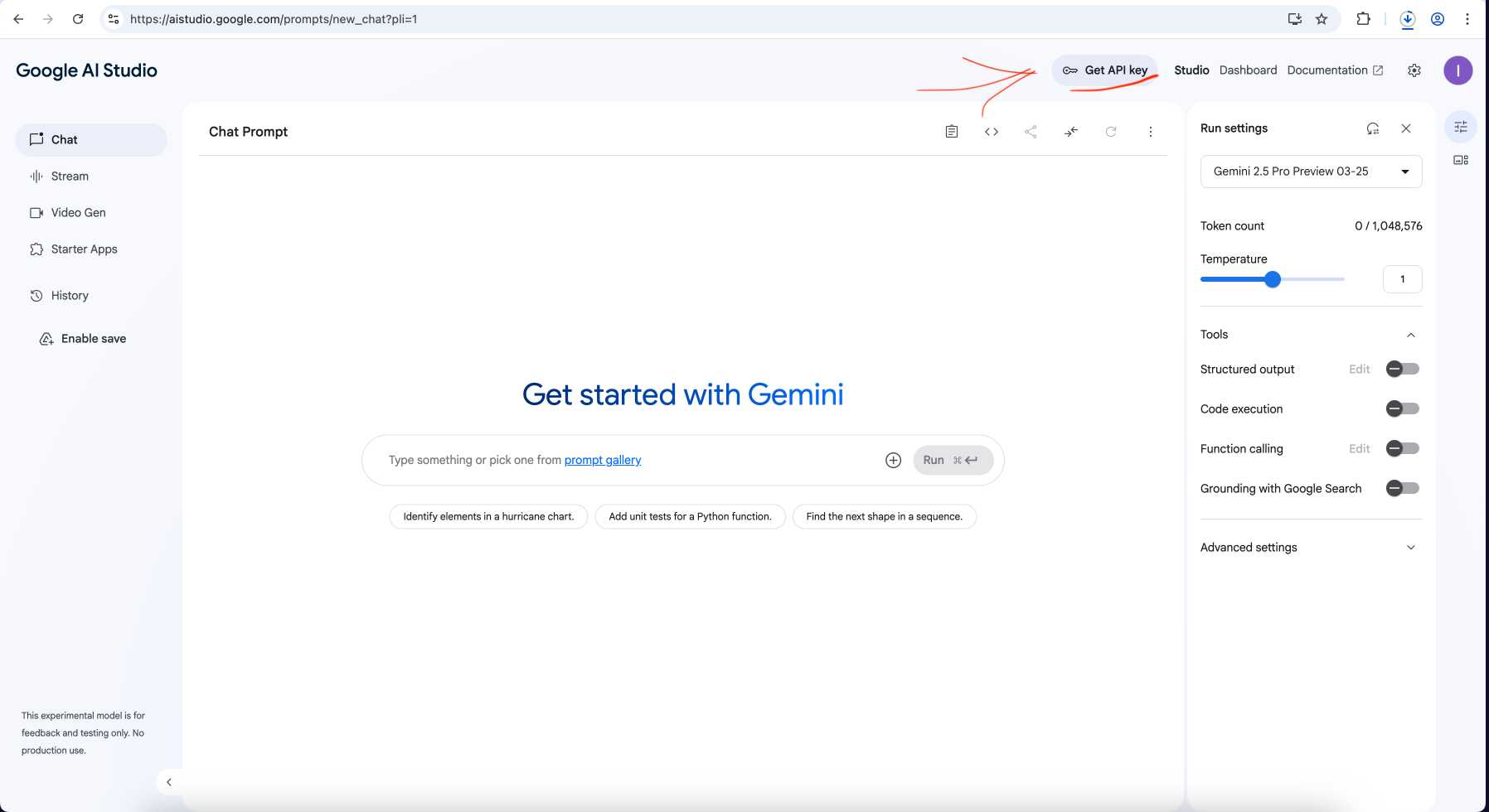The width and height of the screenshot is (1489, 812).
Task: Switch to the Dashboard tab
Action: (x=1248, y=70)
